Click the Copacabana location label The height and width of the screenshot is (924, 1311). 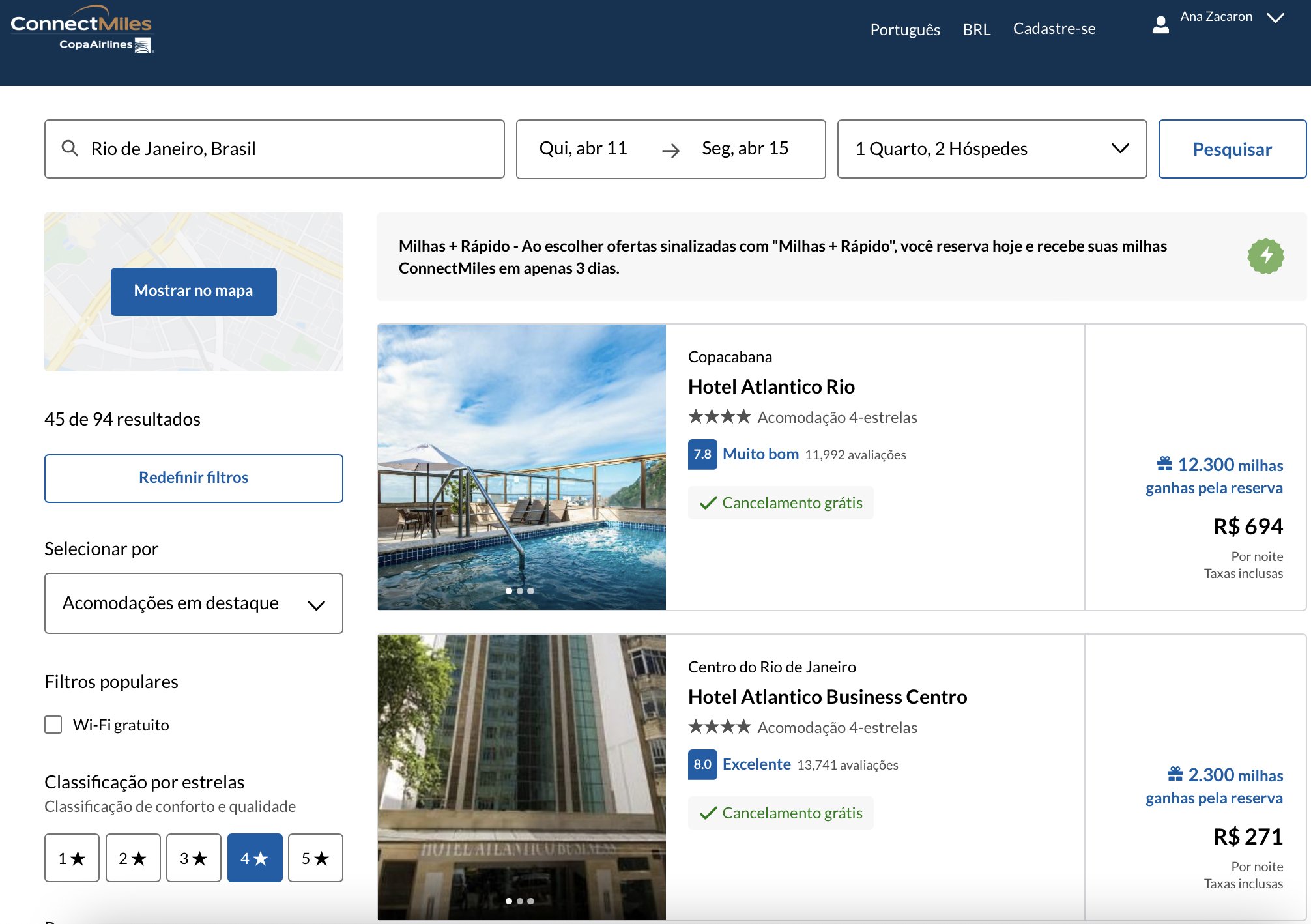point(730,357)
